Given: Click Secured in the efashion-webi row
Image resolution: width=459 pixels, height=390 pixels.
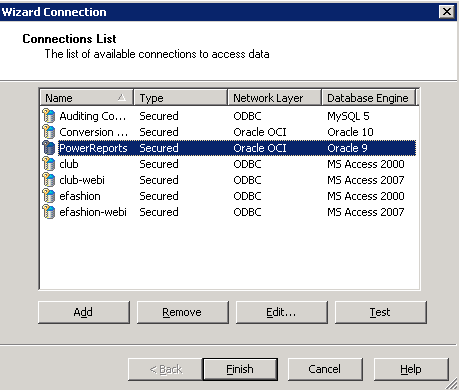Looking at the screenshot, I should 159,212.
